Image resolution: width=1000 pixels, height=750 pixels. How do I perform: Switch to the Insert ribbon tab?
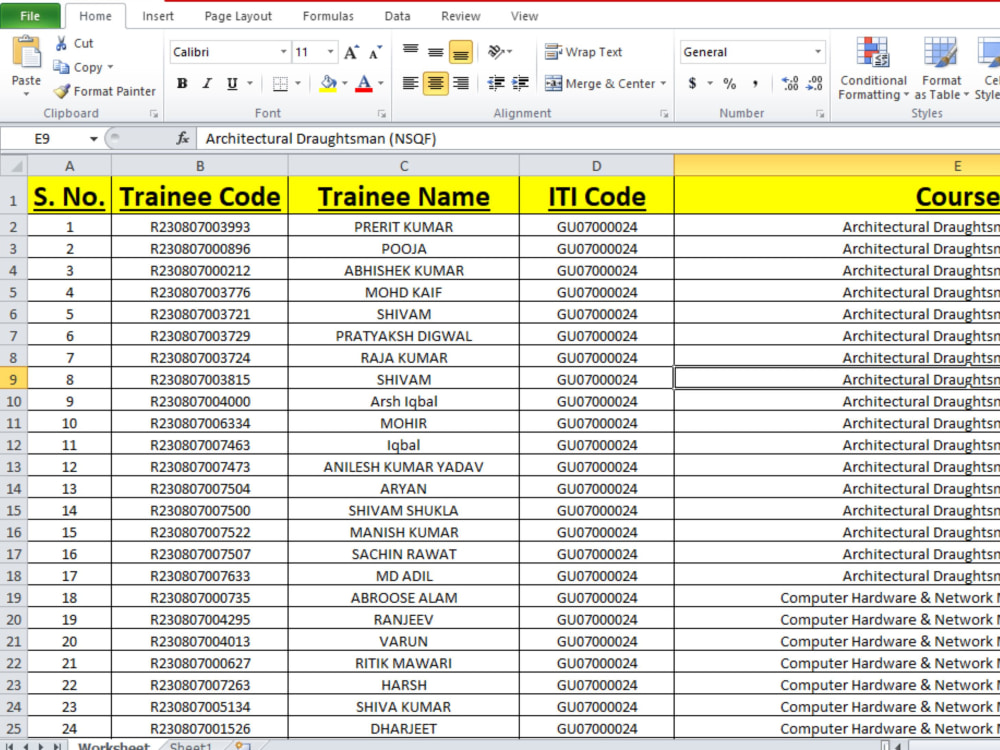[158, 16]
